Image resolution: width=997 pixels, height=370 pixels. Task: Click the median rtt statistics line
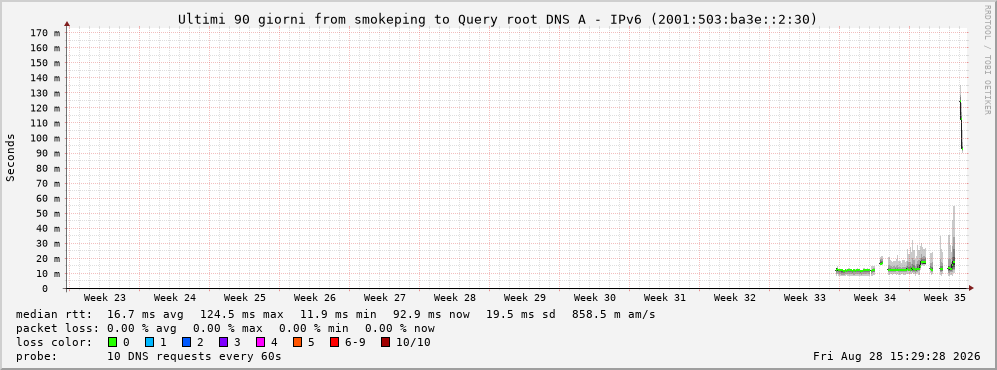335,314
